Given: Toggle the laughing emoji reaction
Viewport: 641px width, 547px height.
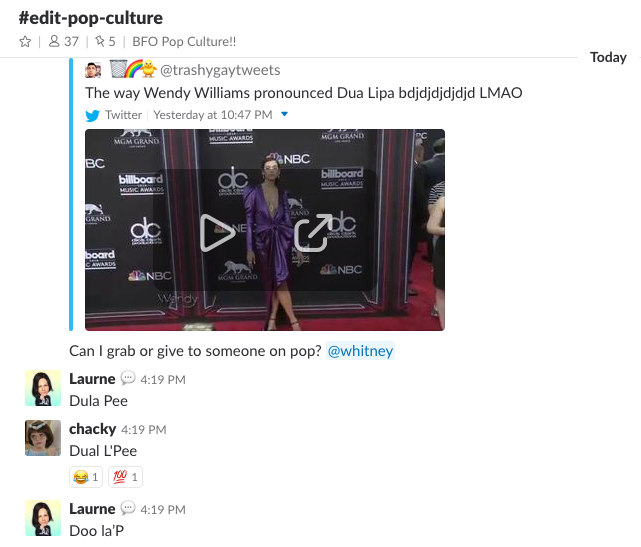Looking at the screenshot, I should click(86, 477).
